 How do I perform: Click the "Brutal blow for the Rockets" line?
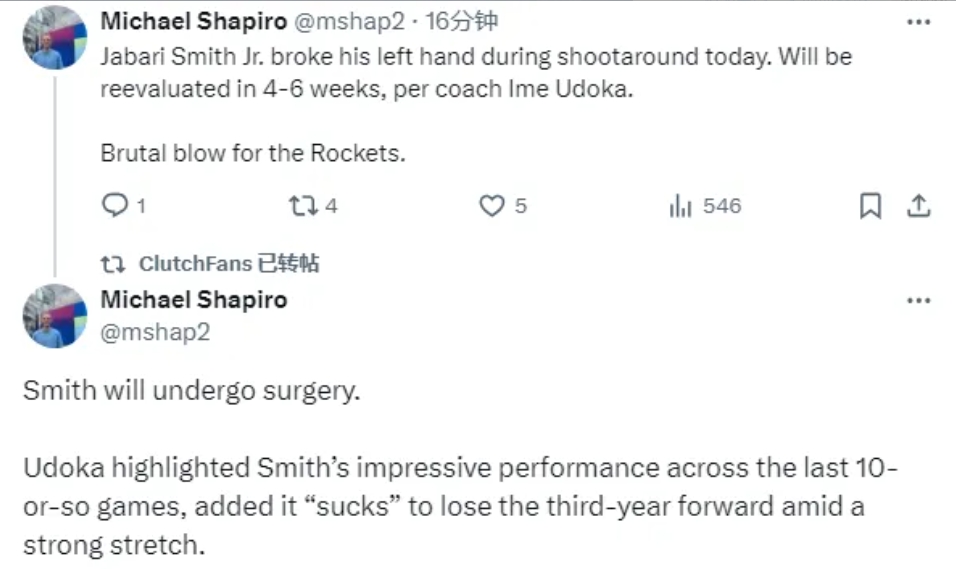(252, 154)
